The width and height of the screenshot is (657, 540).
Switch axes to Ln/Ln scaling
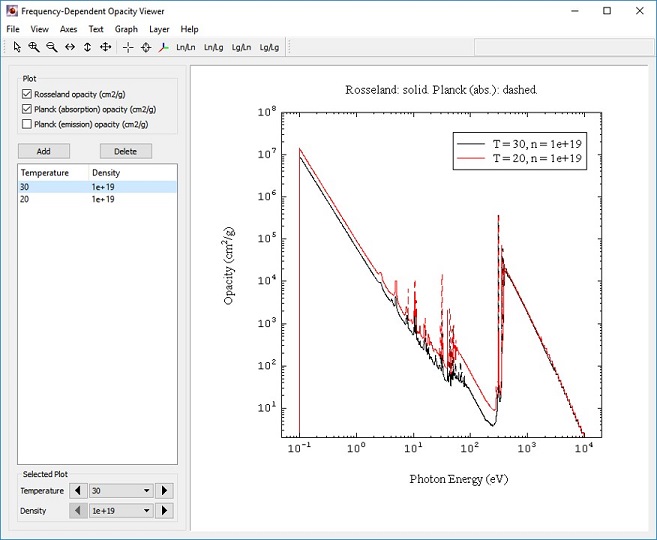pyautogui.click(x=186, y=47)
